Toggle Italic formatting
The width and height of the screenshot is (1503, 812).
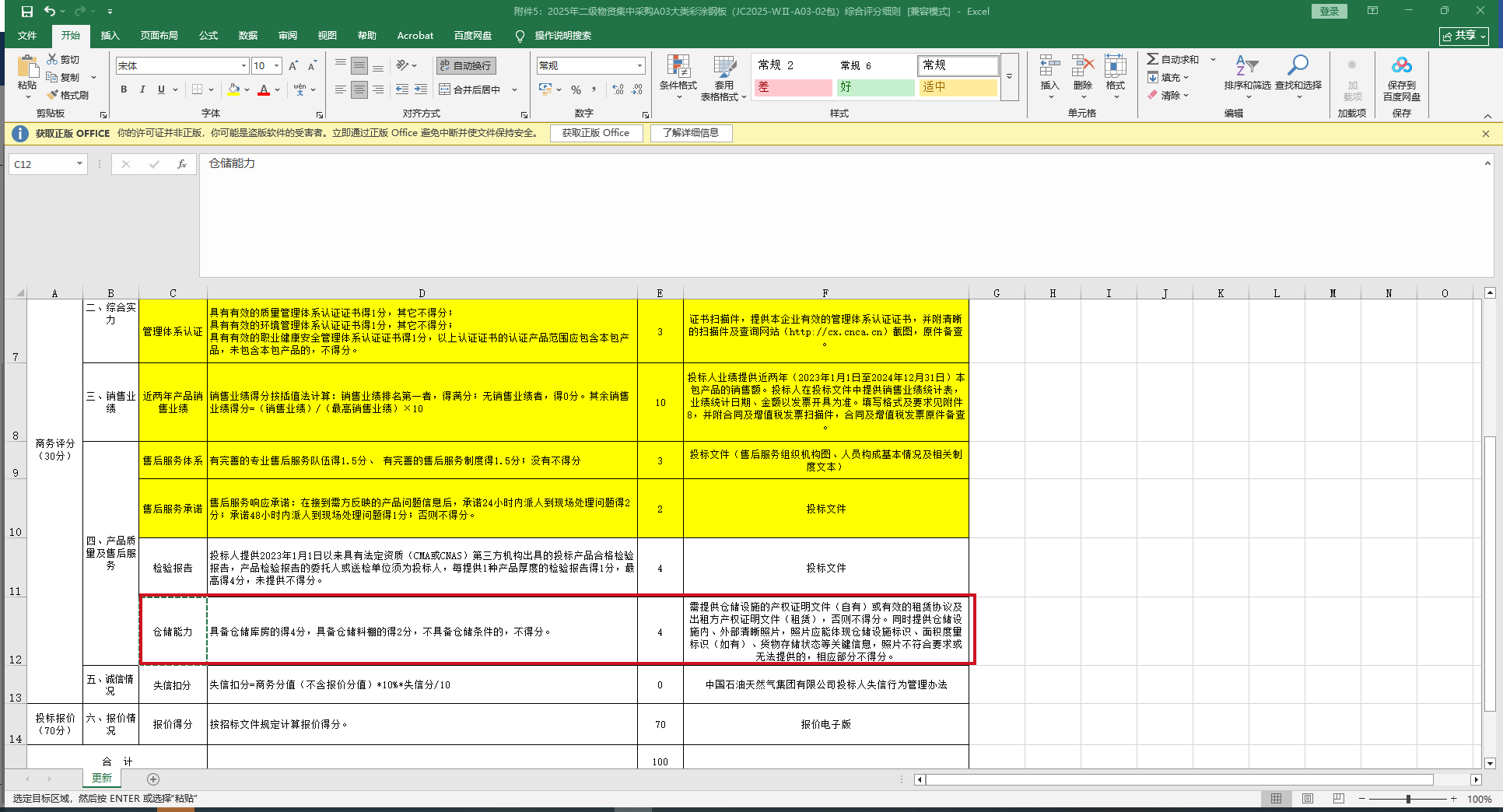(x=142, y=89)
